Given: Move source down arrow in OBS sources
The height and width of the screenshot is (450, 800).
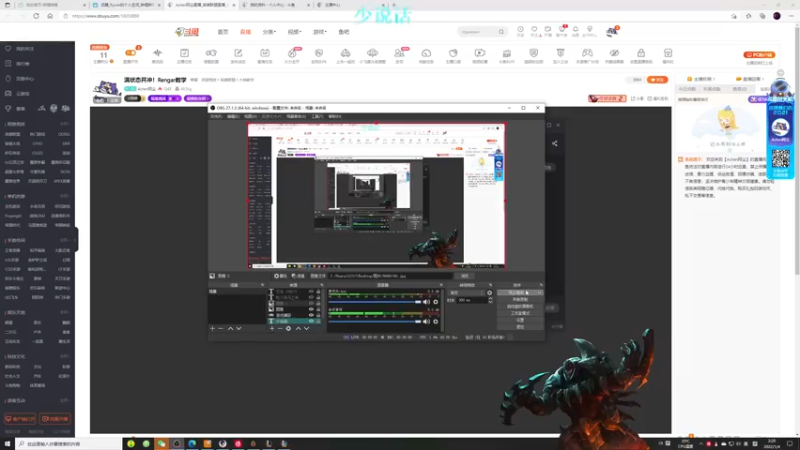Looking at the screenshot, I should click(307, 329).
